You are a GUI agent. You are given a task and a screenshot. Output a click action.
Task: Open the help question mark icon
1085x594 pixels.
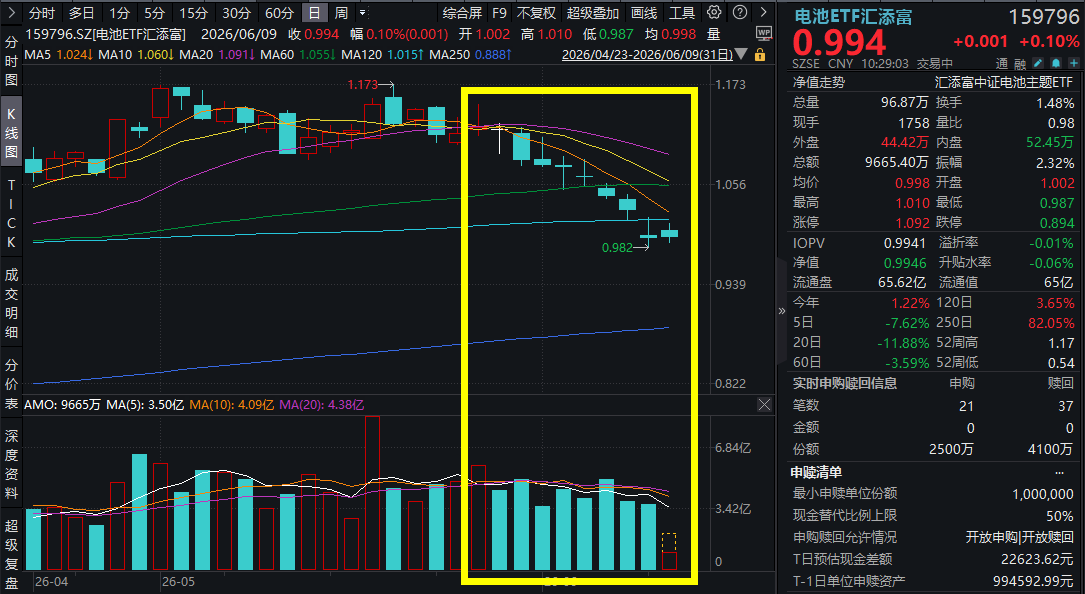pos(740,12)
